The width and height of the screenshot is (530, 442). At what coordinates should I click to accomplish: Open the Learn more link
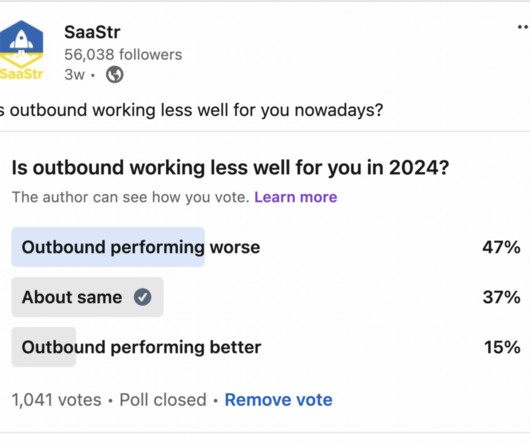pos(296,197)
